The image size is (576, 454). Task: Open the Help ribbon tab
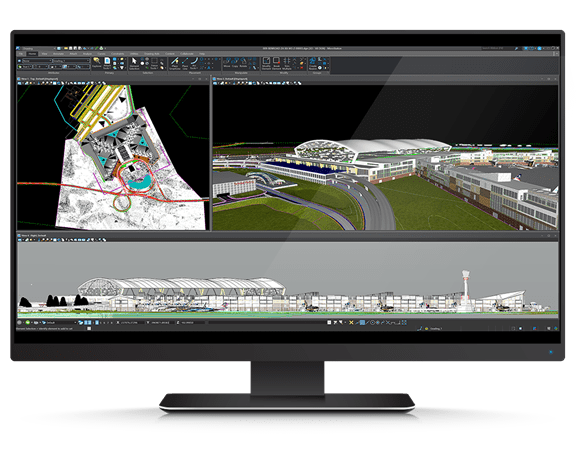(x=202, y=54)
